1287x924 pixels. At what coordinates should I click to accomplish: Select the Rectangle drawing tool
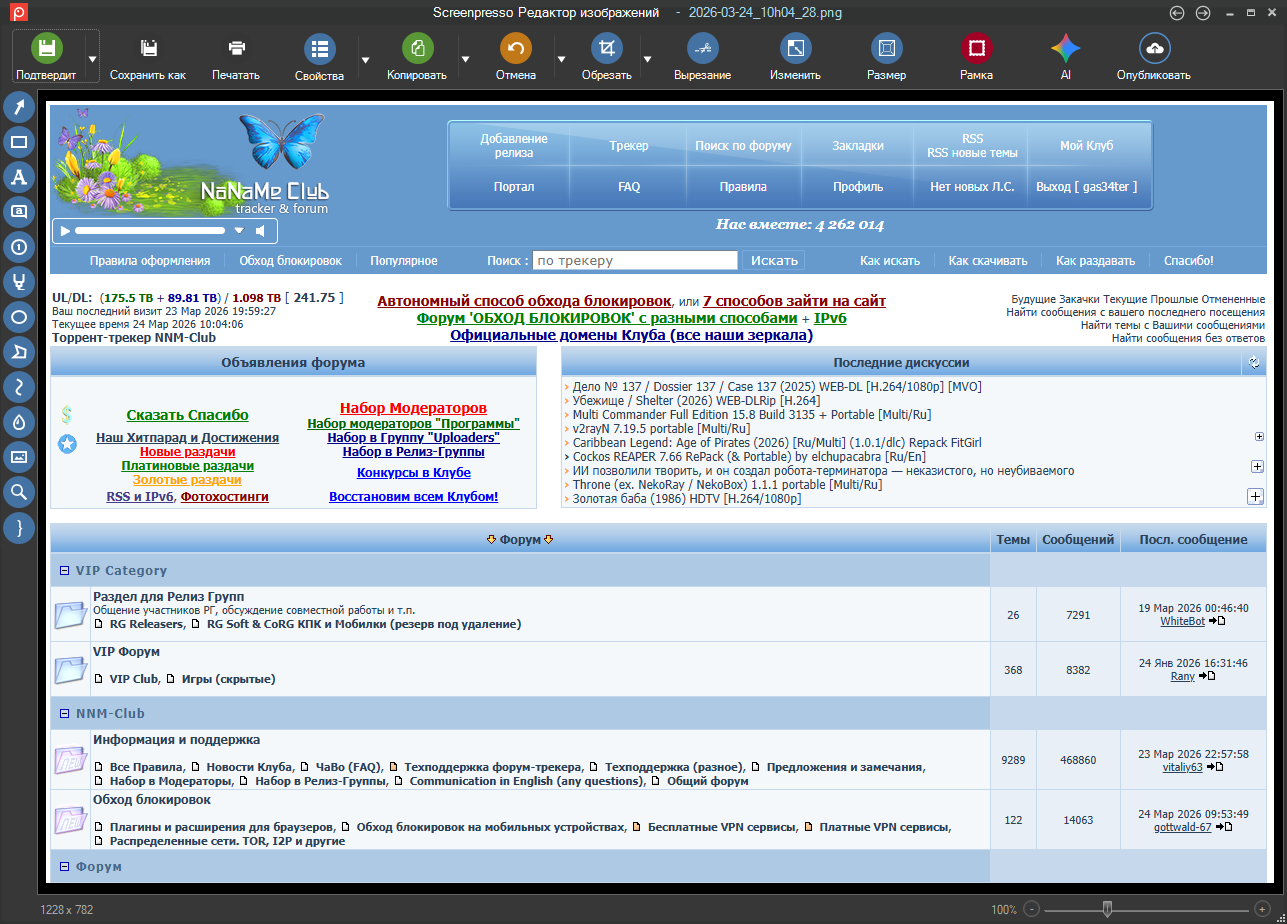19,142
